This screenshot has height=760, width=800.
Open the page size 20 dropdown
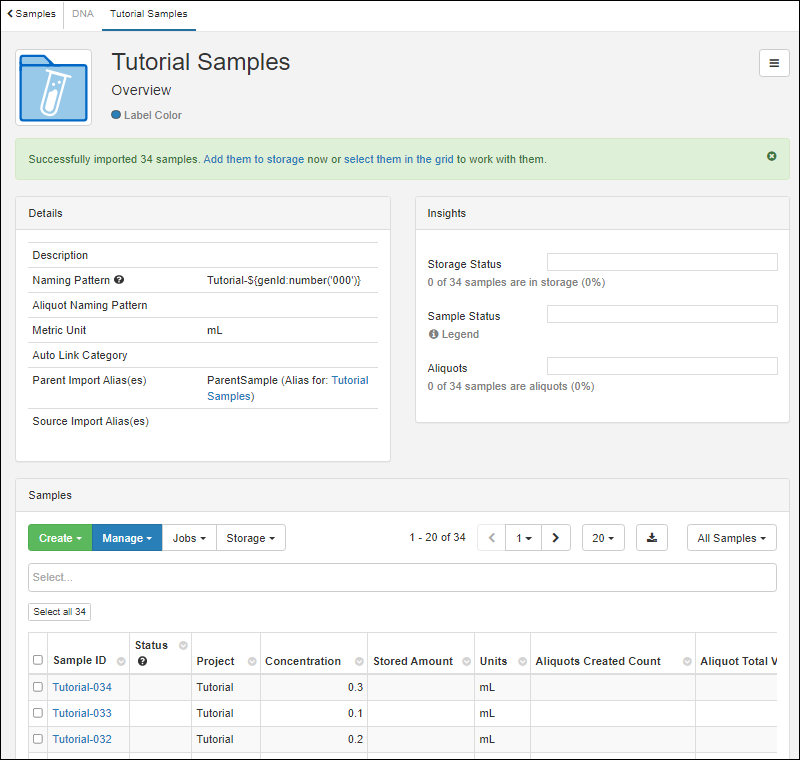pyautogui.click(x=603, y=538)
